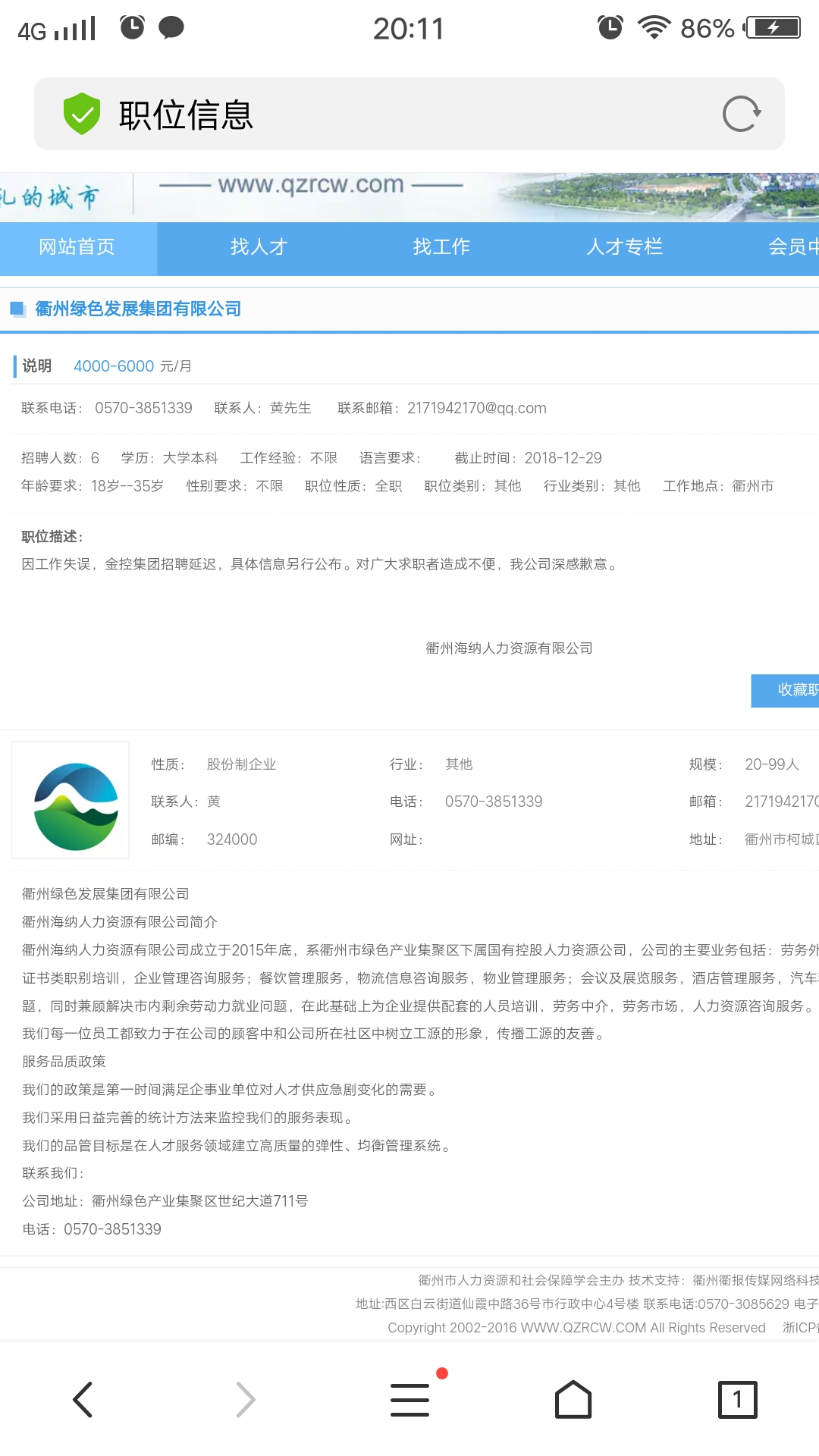Tap the clock showing 20:11
The image size is (819, 1456).
pos(408,29)
